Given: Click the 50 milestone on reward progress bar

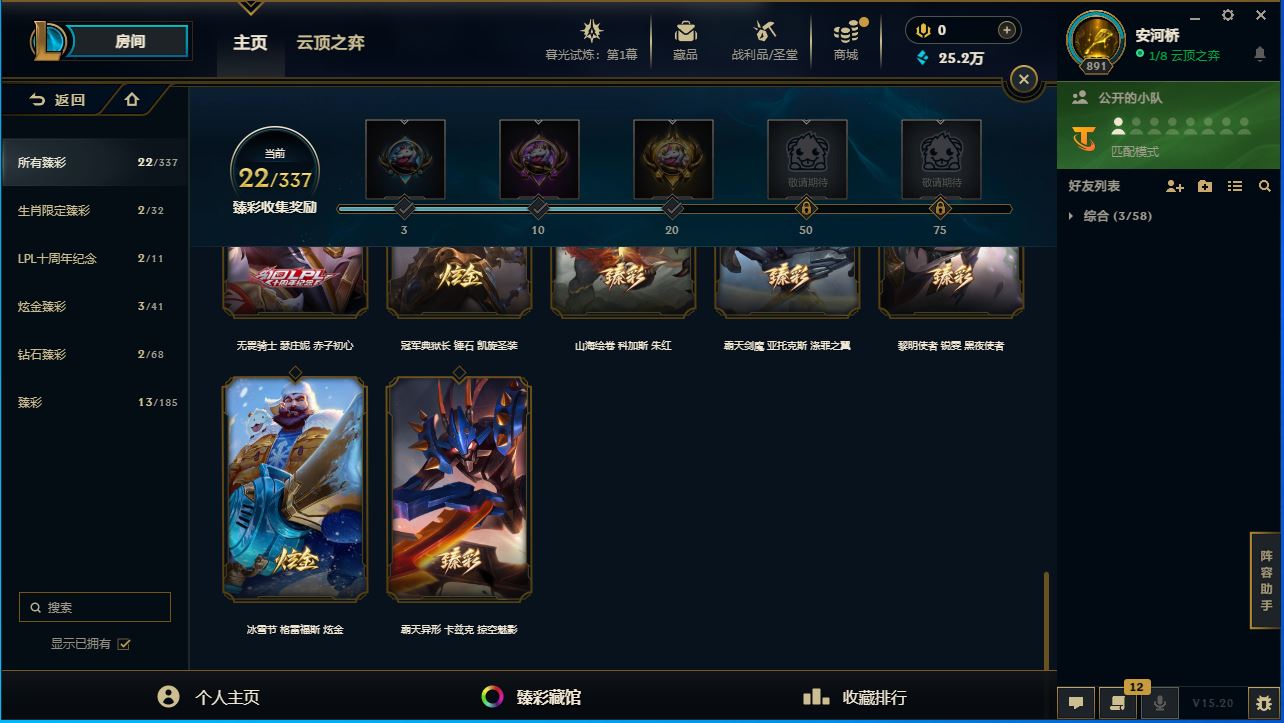Looking at the screenshot, I should (805, 209).
